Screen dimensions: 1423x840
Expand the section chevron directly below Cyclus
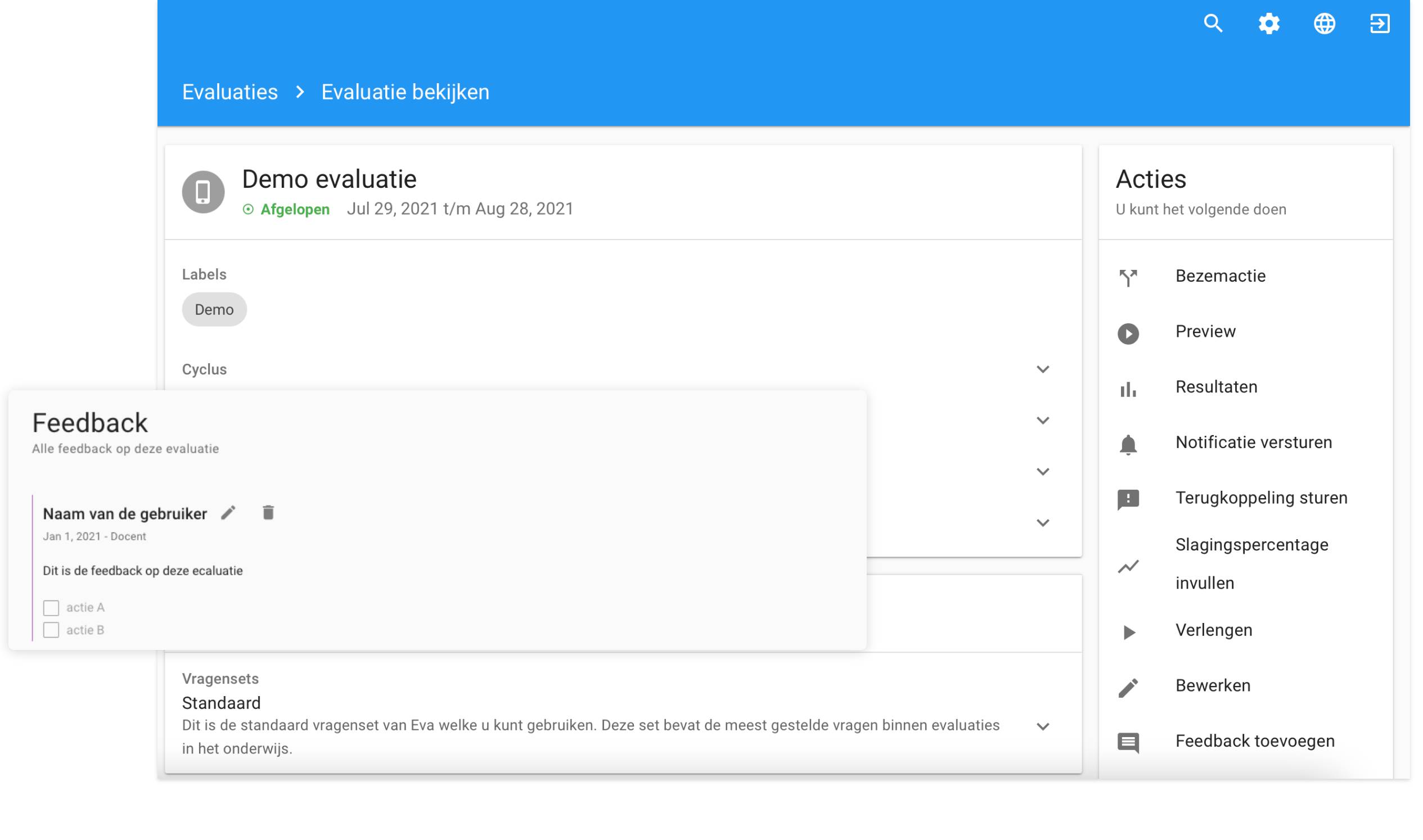click(x=1042, y=421)
